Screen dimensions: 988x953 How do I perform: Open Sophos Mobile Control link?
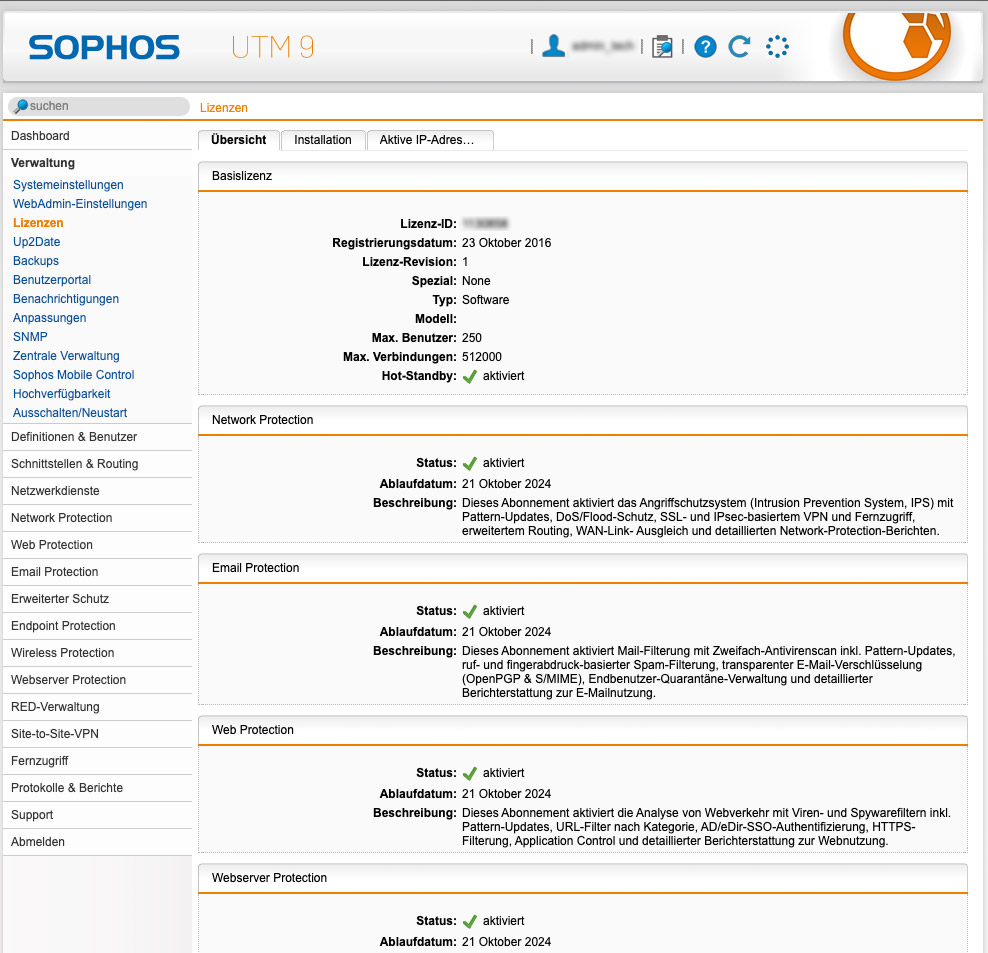[74, 374]
